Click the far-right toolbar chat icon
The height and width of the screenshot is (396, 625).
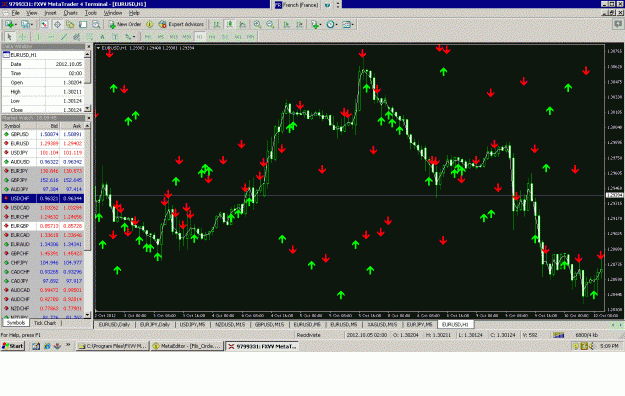click(618, 24)
